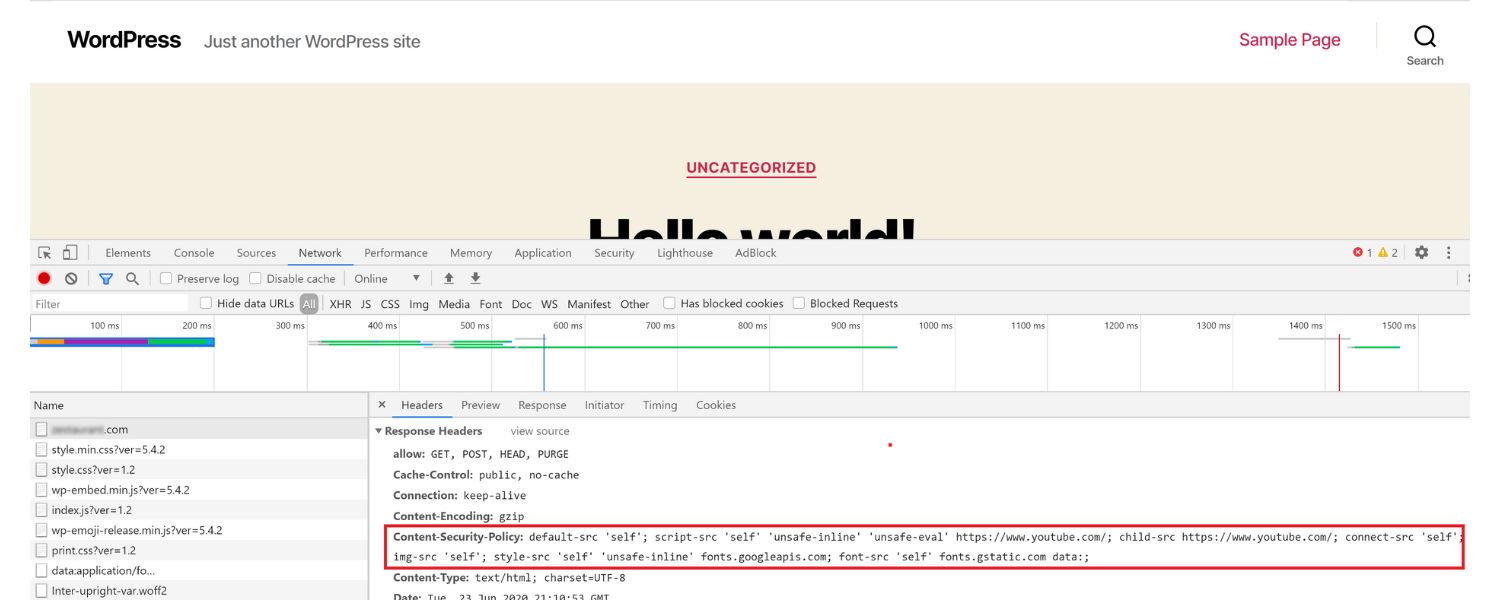
Task: Click the Import HAR file upload arrow
Action: (x=449, y=279)
